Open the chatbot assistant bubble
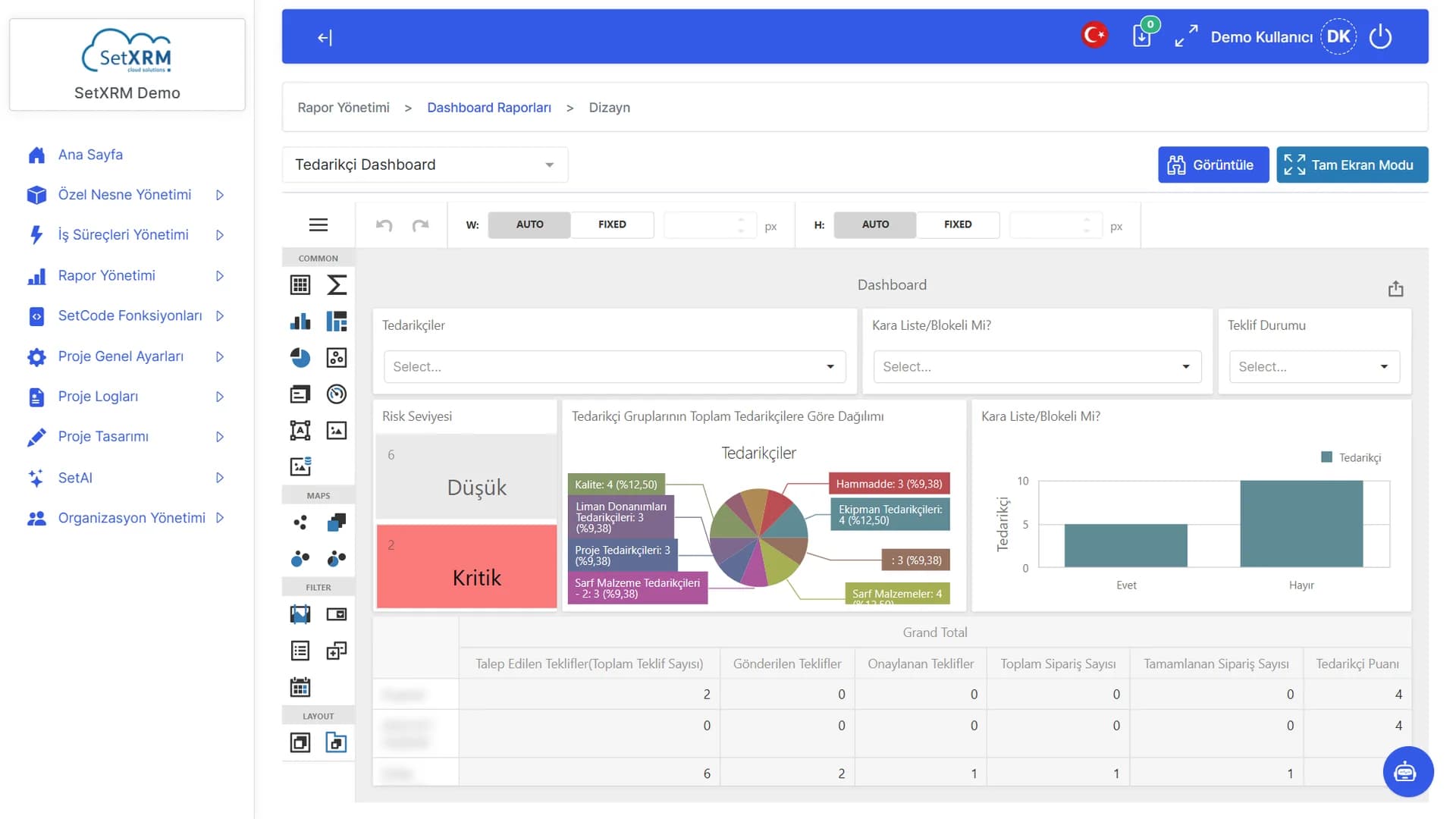This screenshot has width=1456, height=819. point(1408,772)
